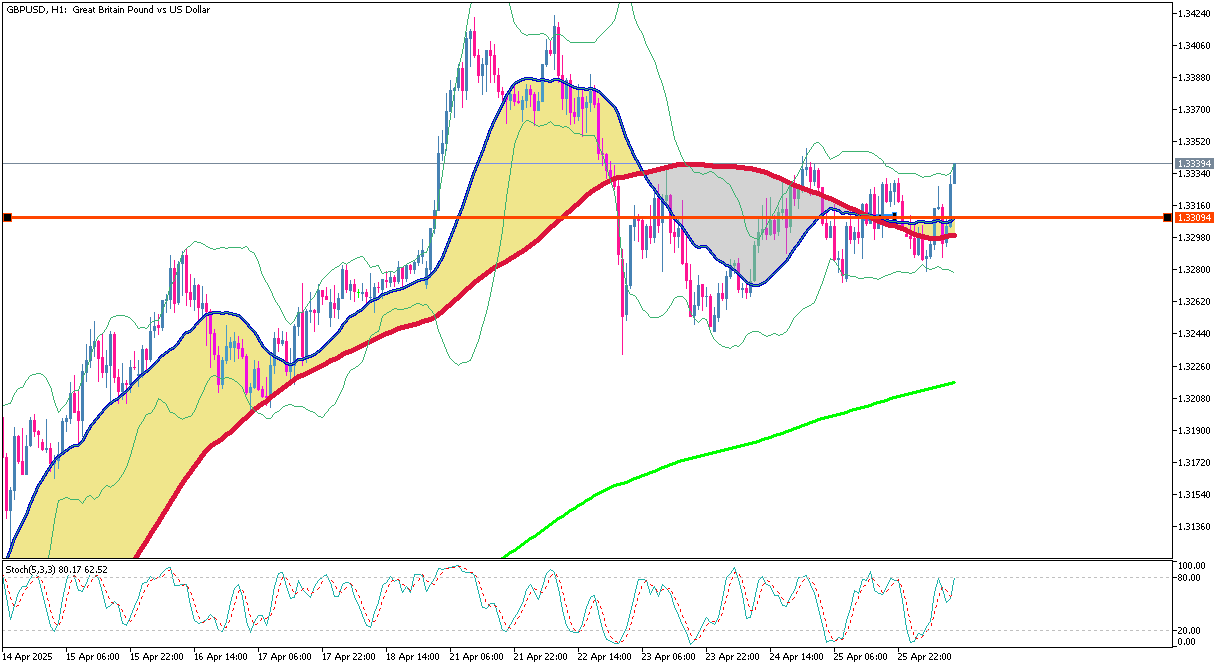This screenshot has height=668, width=1225.
Task: Click the red 1.33094 price tag
Action: [1193, 217]
